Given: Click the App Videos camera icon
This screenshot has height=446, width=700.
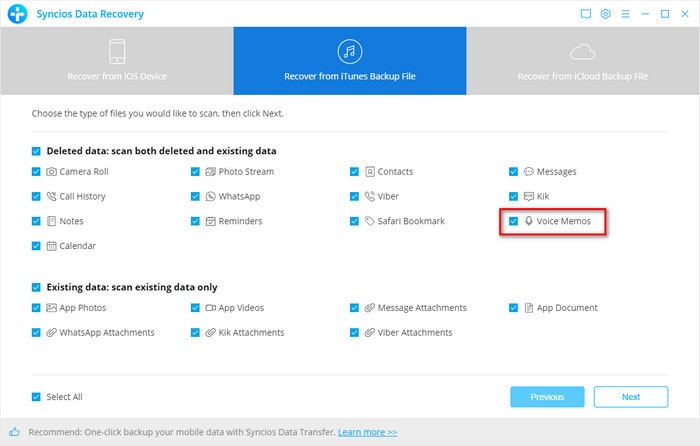Looking at the screenshot, I should click(210, 308).
